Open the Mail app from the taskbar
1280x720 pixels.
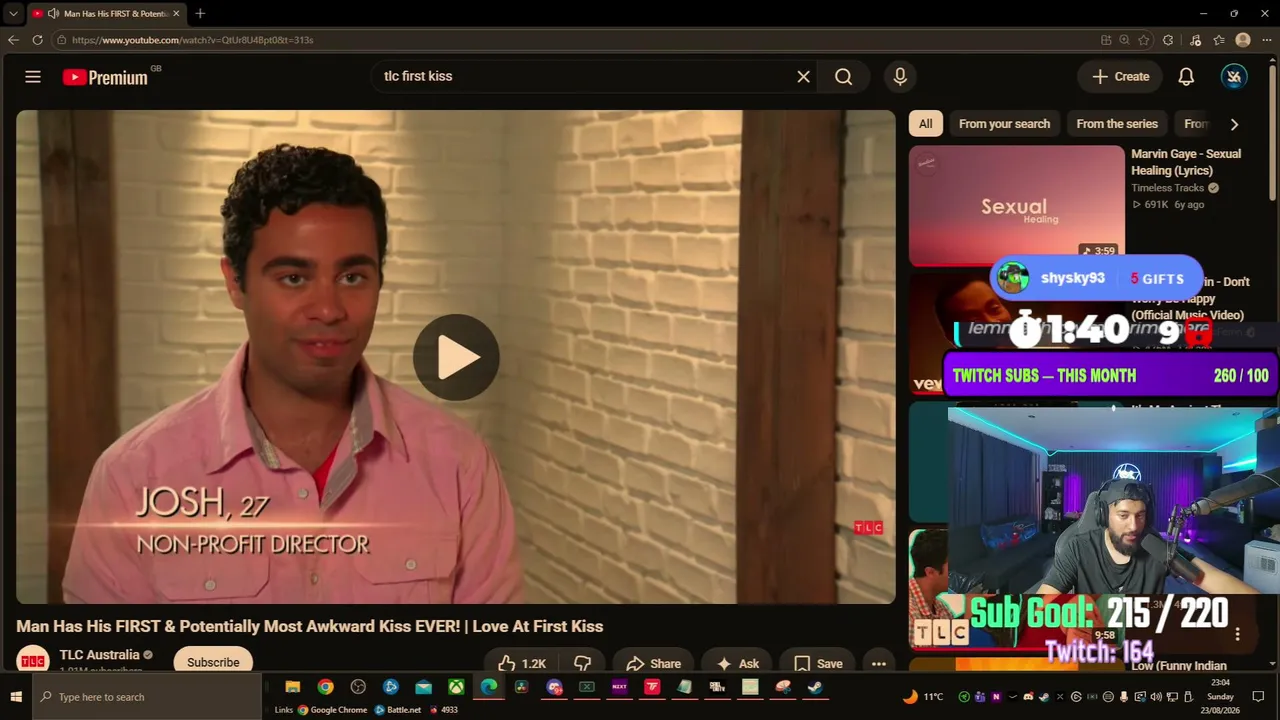(423, 687)
